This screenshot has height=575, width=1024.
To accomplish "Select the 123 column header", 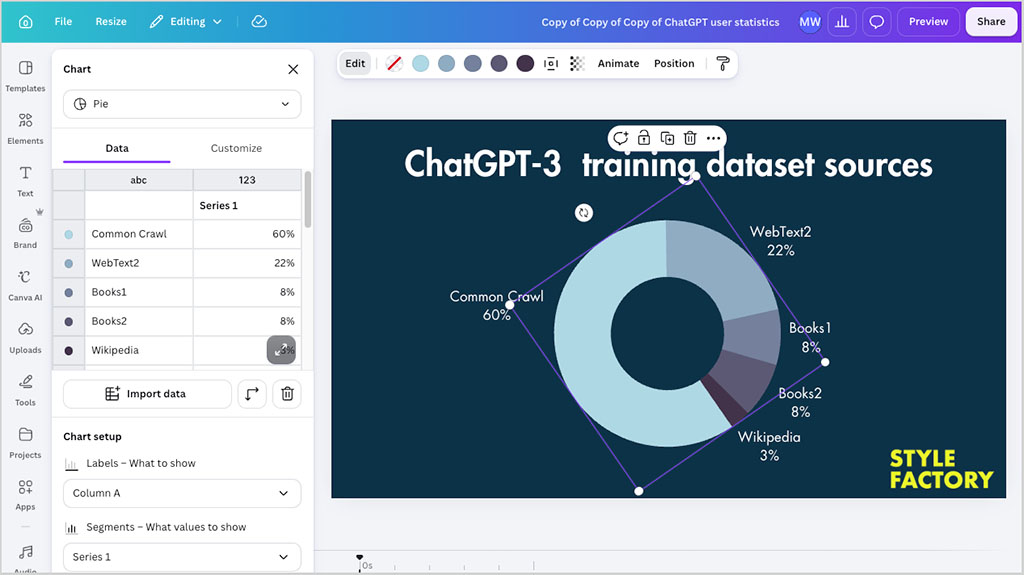I will [247, 180].
